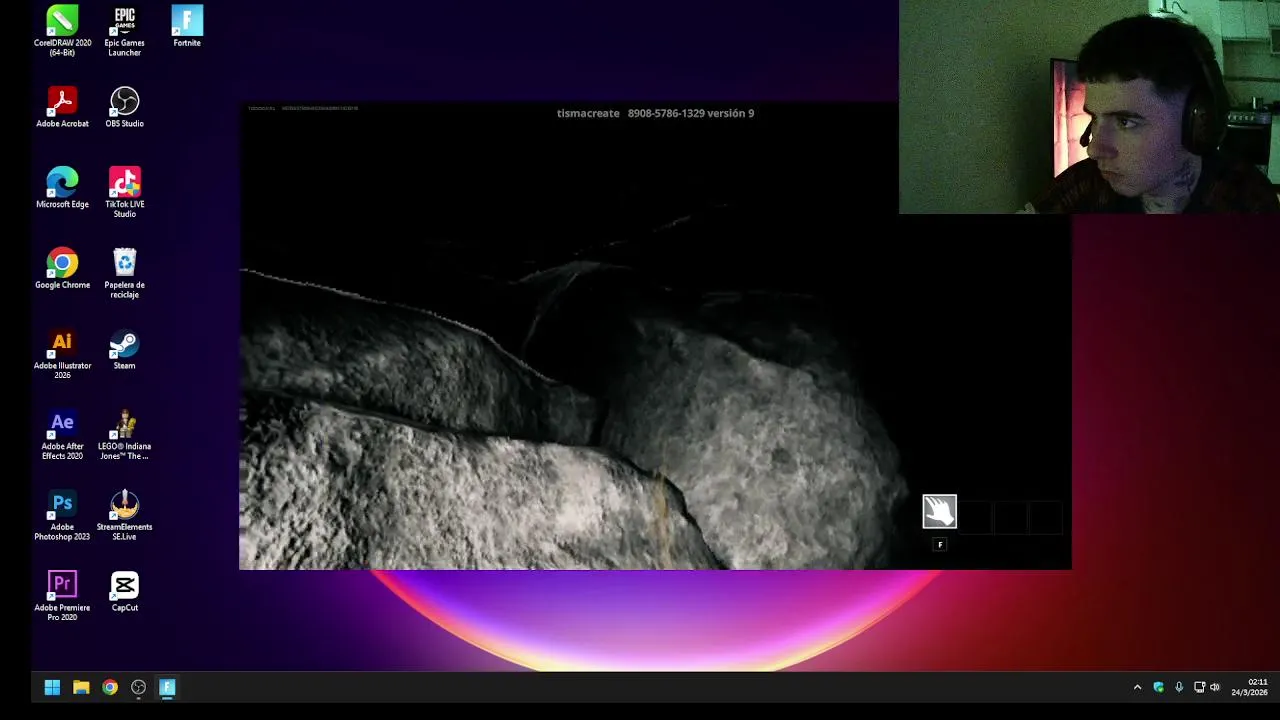The height and width of the screenshot is (720, 1280).
Task: Select the Steam desktop icon
Action: coord(124,350)
